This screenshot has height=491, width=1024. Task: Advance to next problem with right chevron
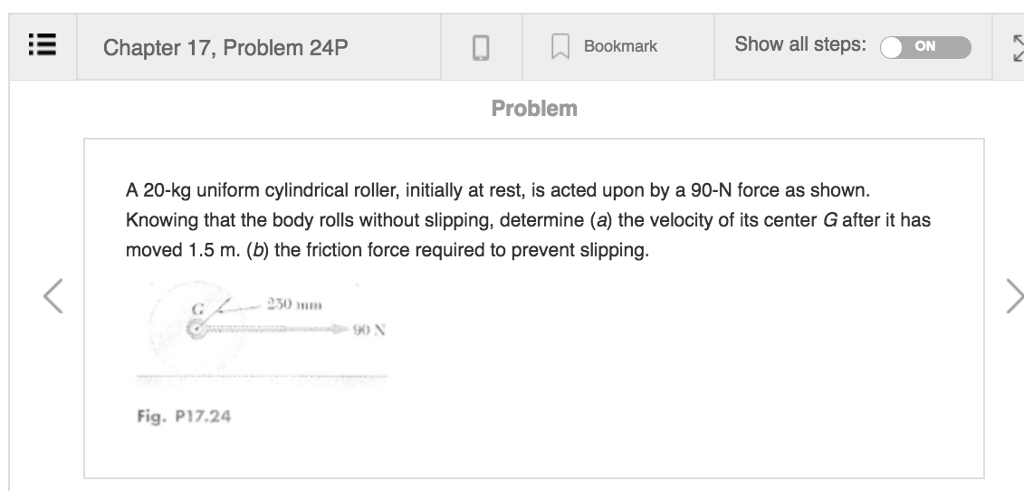click(1015, 296)
